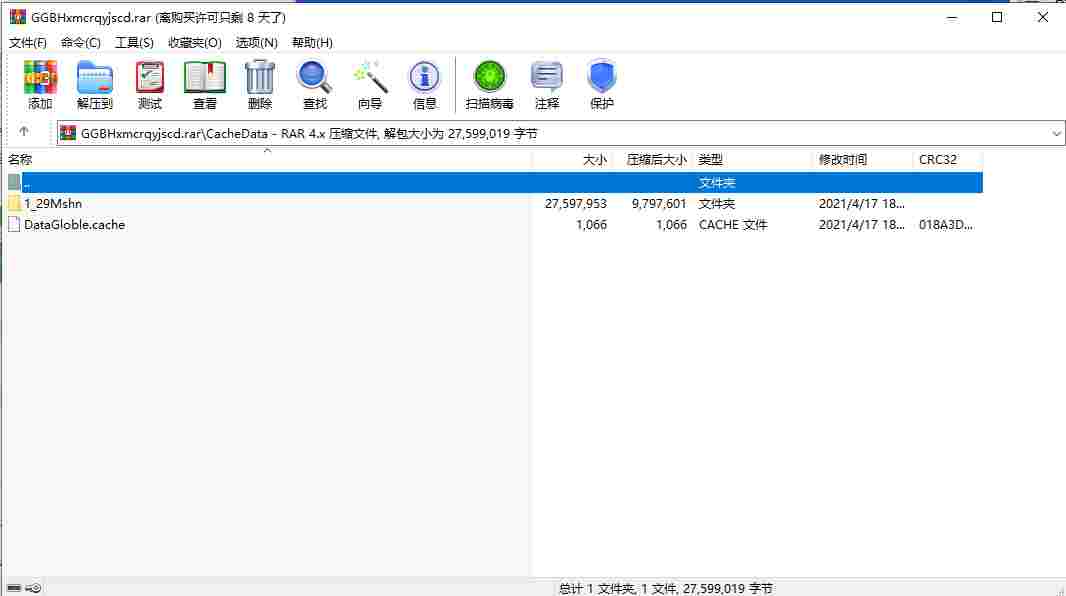Click DataGloble.cache modified date cell
1066x596 pixels.
(861, 224)
